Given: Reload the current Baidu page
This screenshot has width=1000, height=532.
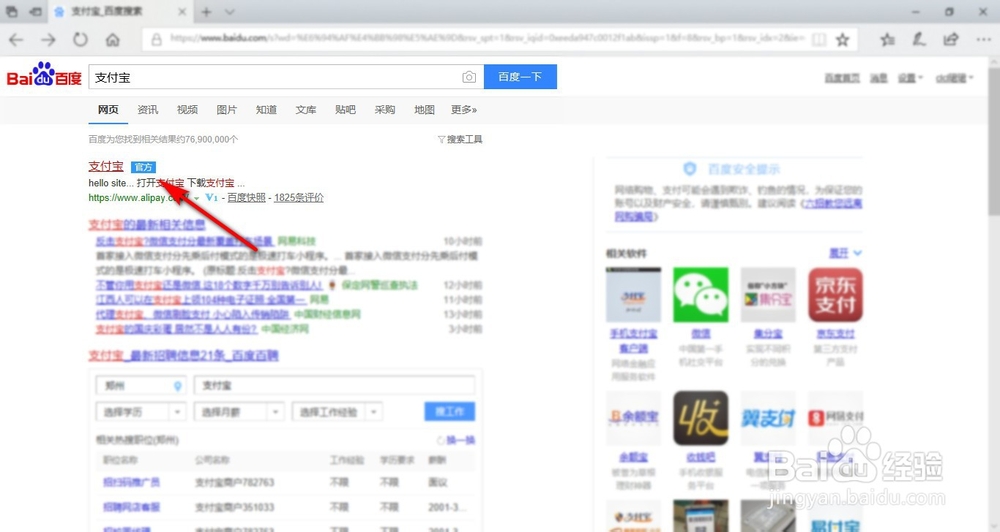Looking at the screenshot, I should pos(80,40).
